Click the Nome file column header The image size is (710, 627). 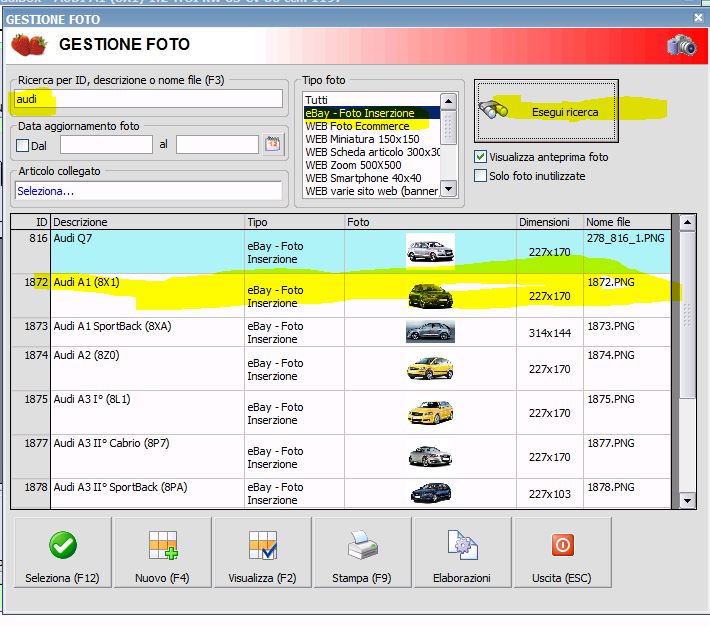pyautogui.click(x=627, y=222)
